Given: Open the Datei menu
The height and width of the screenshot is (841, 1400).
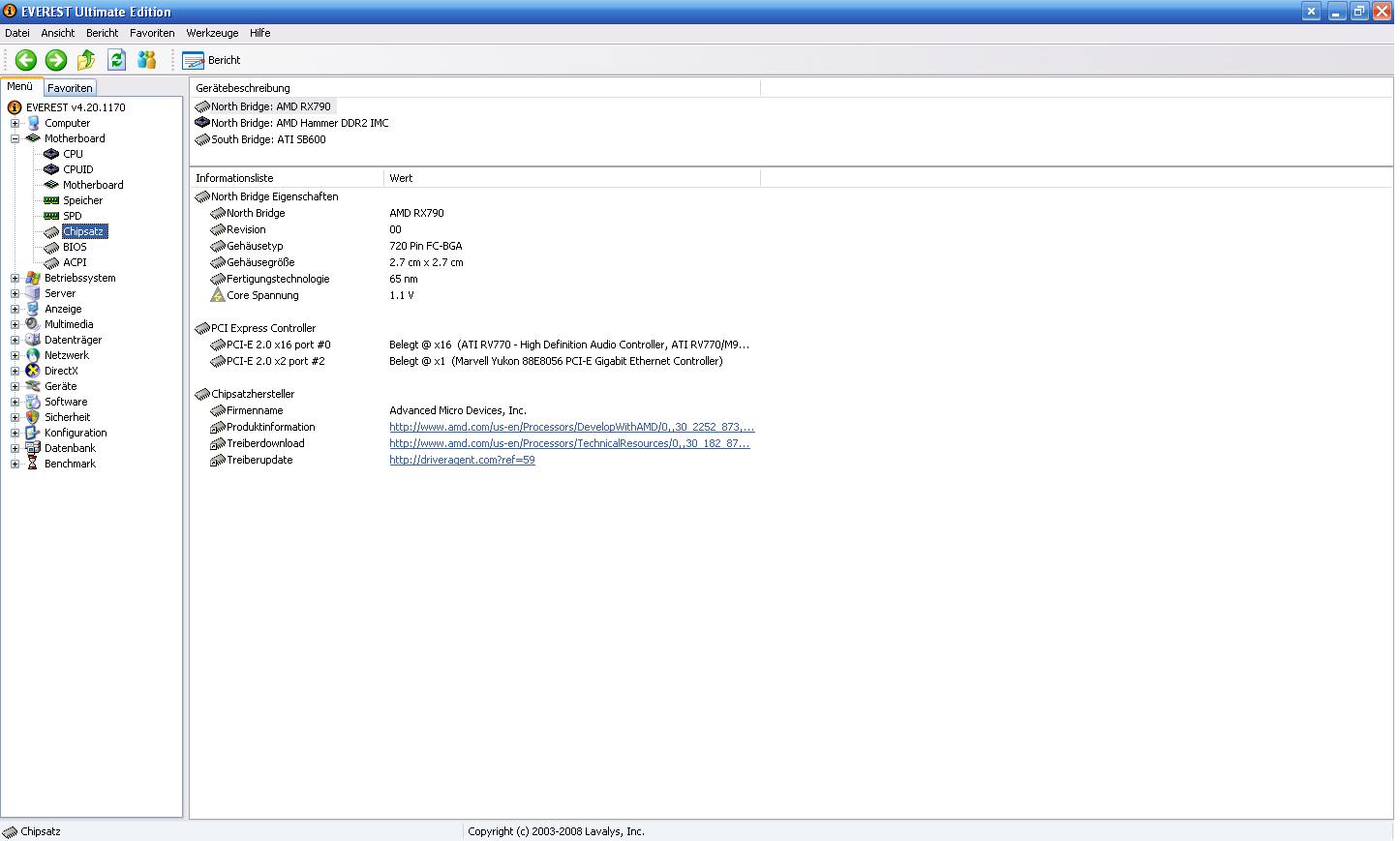Looking at the screenshot, I should 17,33.
